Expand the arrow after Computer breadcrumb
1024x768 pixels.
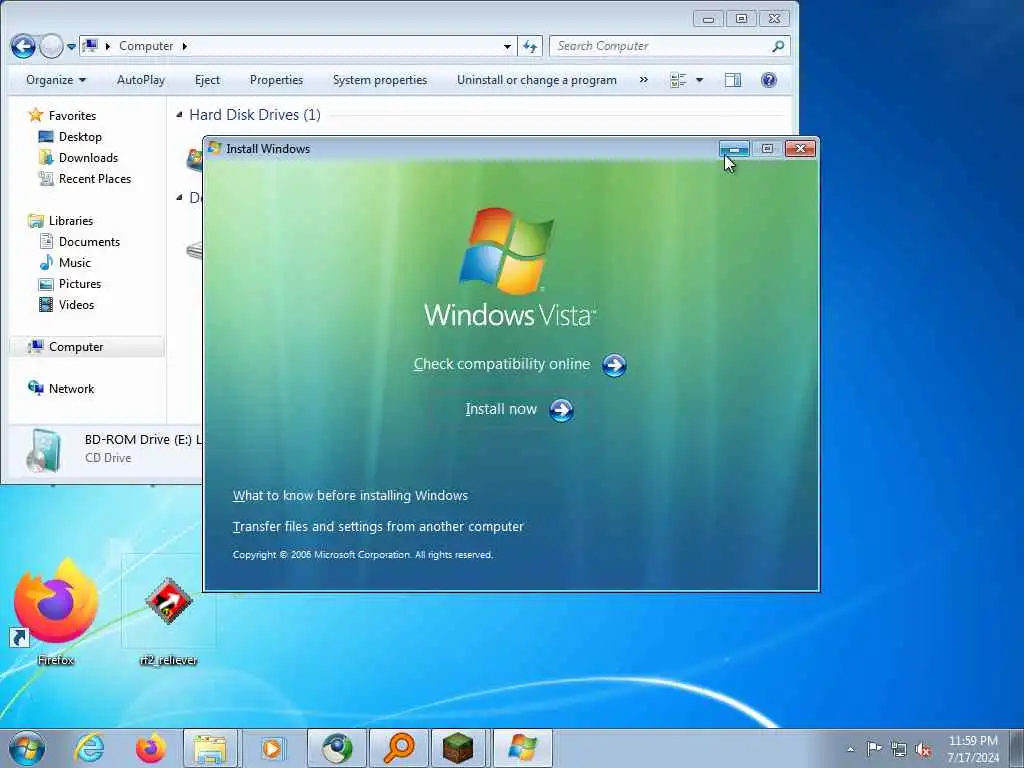tap(185, 46)
